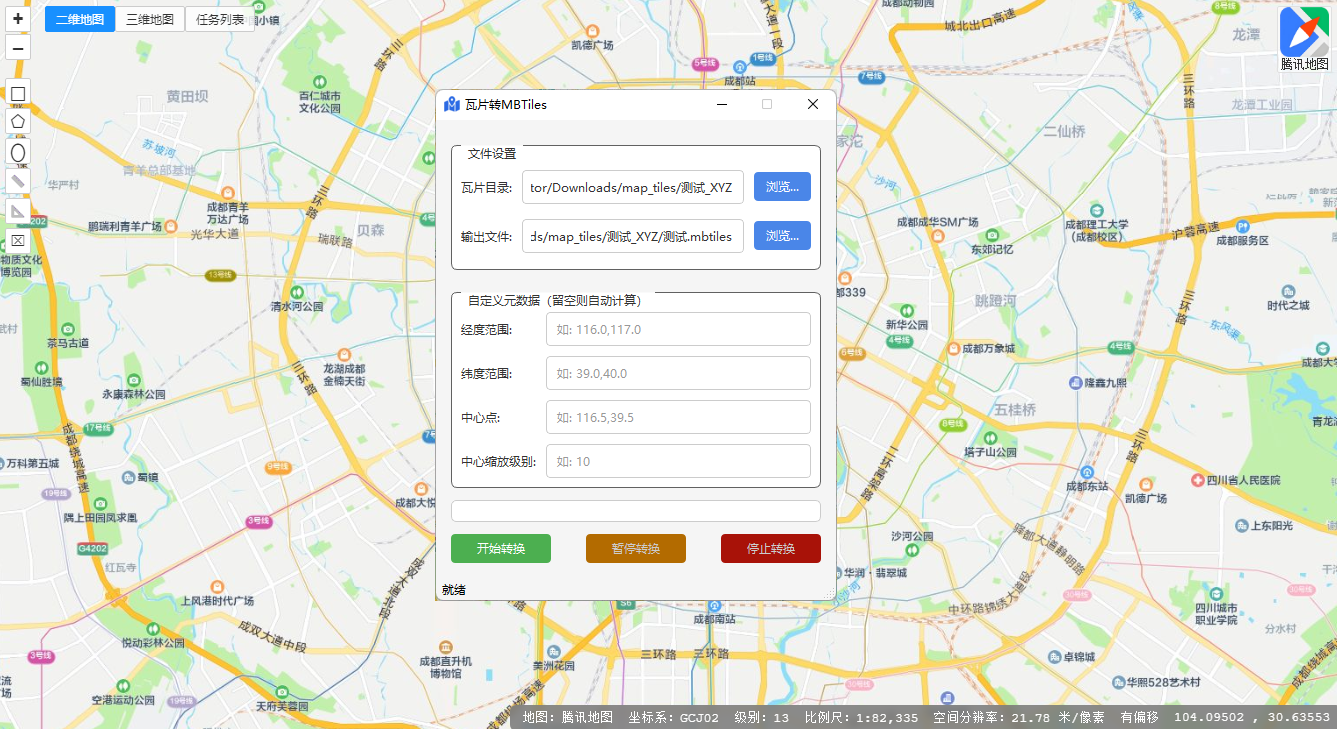
Task: Click the 经度范围 input field
Action: coord(678,329)
